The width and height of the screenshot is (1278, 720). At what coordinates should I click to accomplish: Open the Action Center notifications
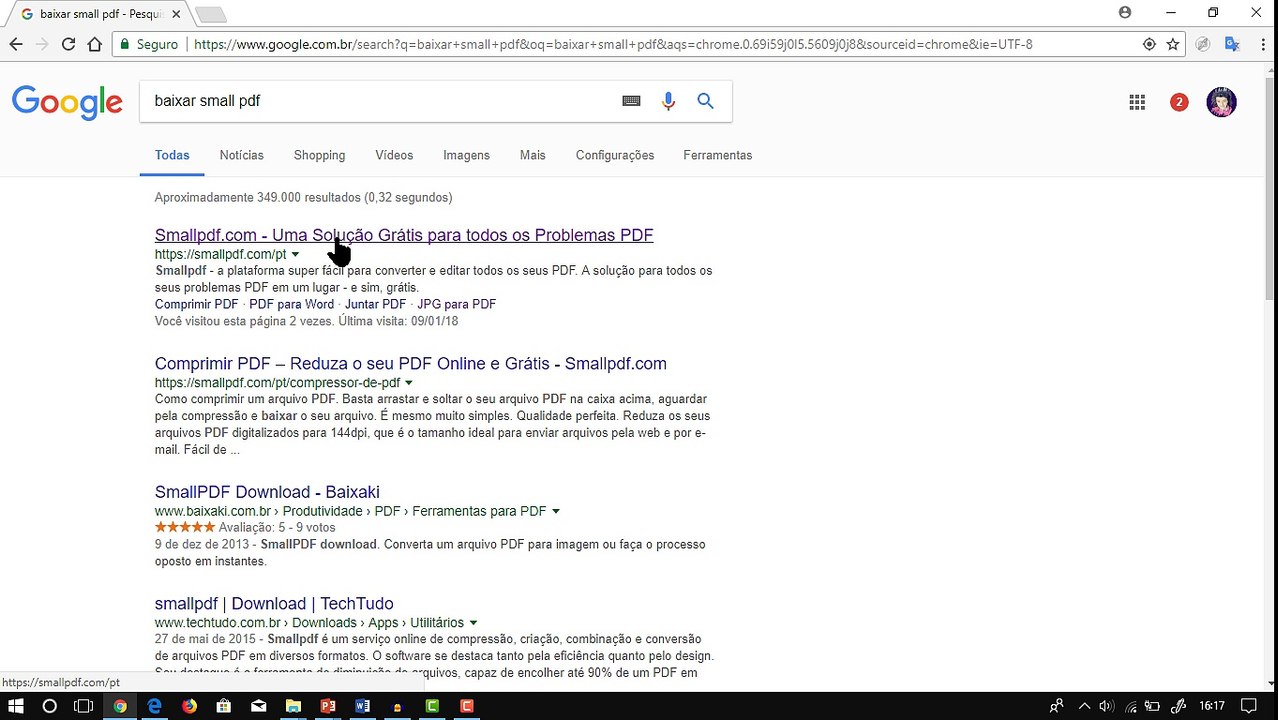point(1248,706)
